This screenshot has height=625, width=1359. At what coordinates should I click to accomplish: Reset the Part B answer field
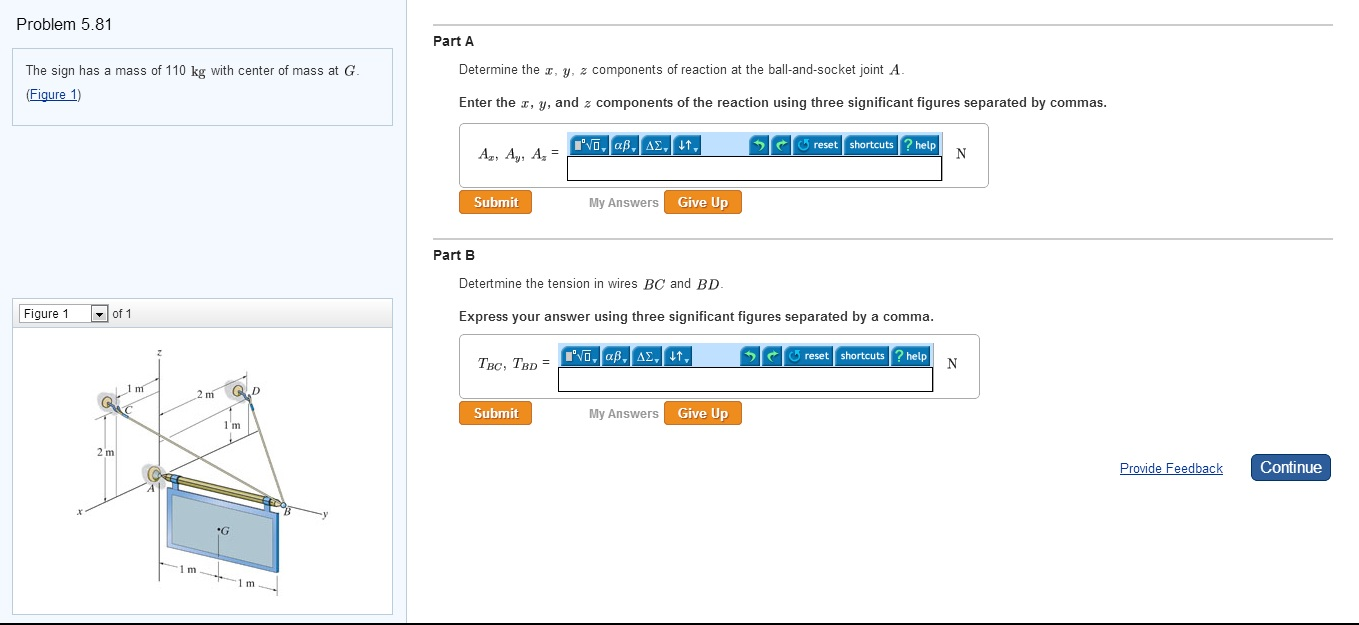tap(808, 355)
